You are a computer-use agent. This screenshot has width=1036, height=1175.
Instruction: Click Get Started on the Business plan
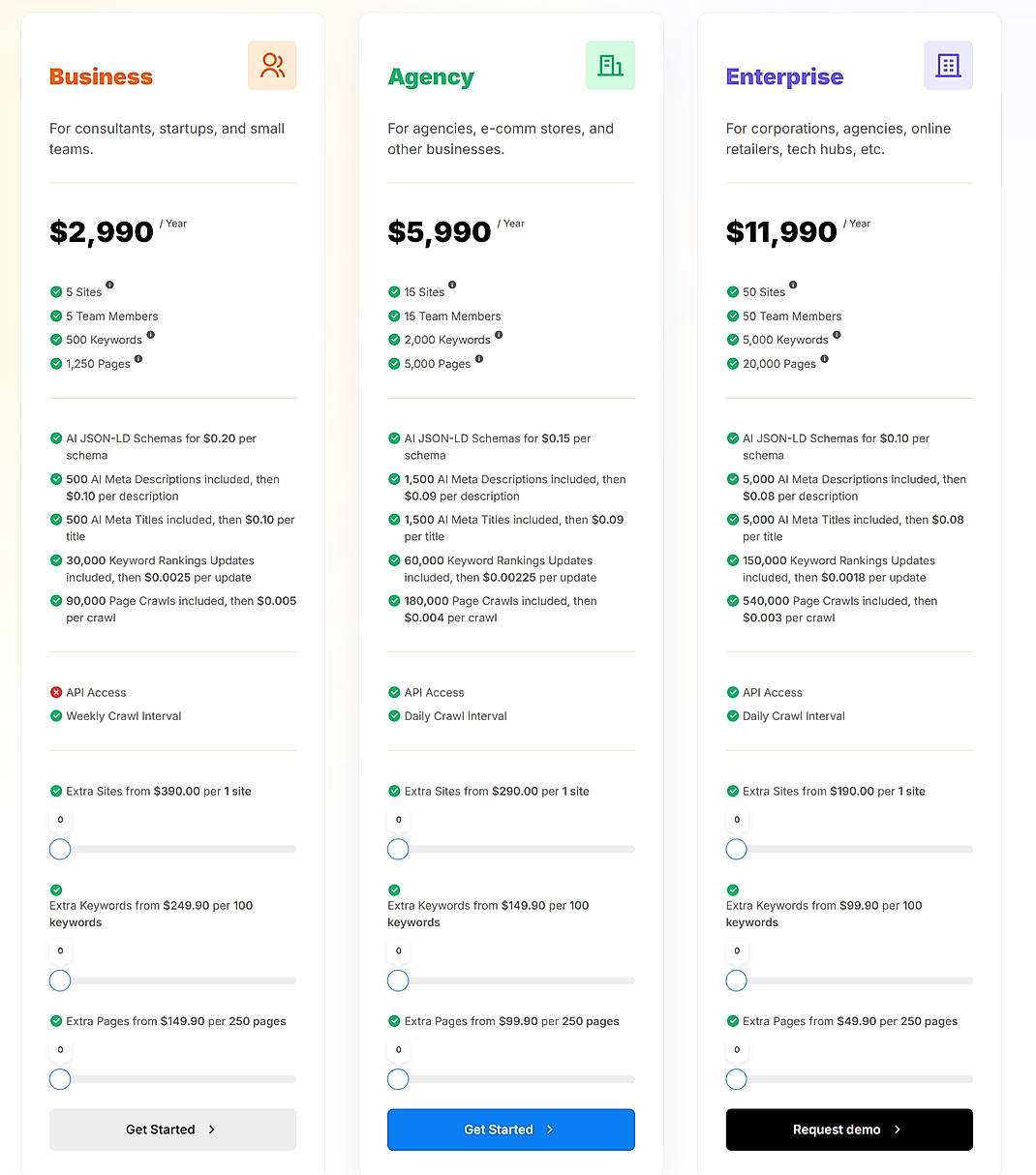[172, 1130]
